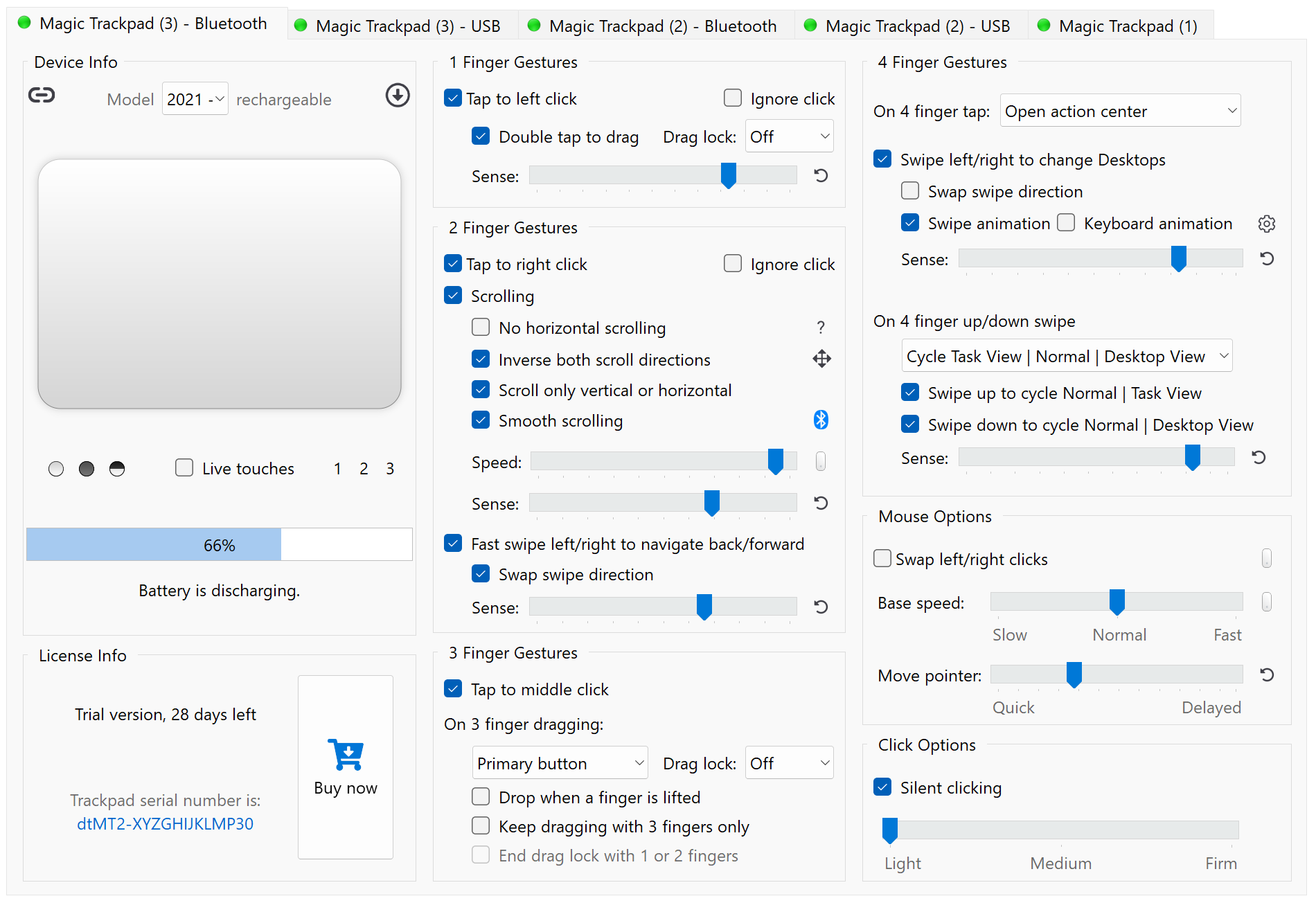Click the trackpad serial number link
The height and width of the screenshot is (903, 1316).
[165, 824]
